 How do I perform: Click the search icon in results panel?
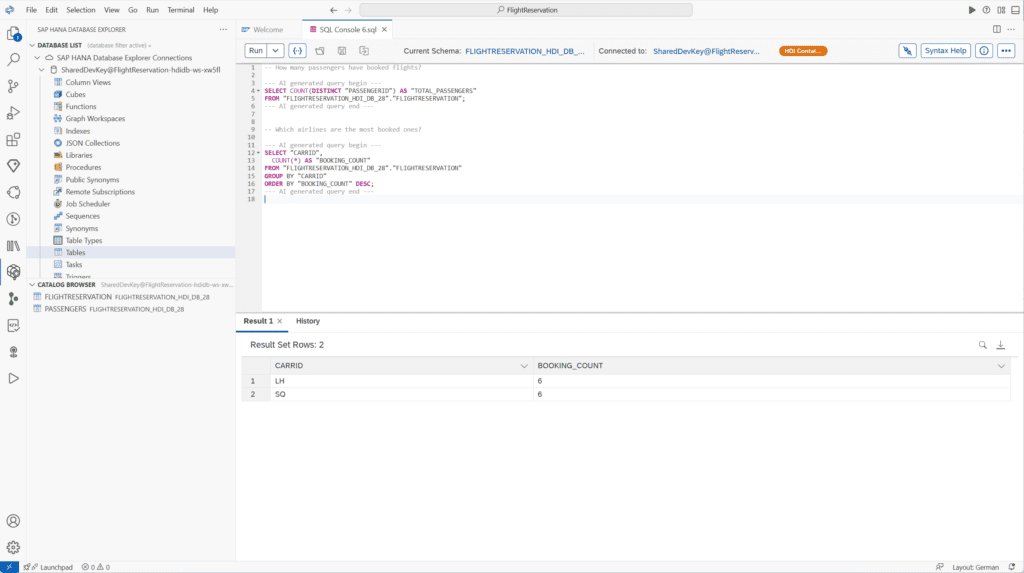tap(982, 345)
